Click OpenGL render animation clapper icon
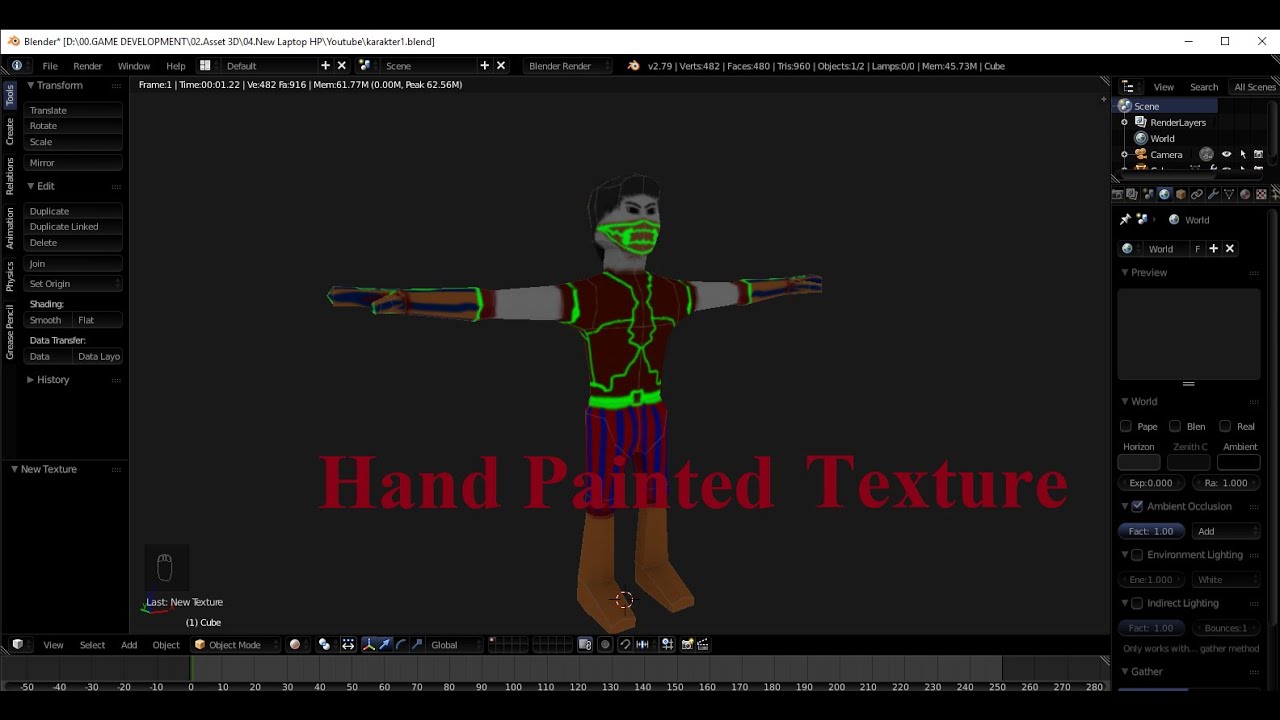 (x=703, y=645)
